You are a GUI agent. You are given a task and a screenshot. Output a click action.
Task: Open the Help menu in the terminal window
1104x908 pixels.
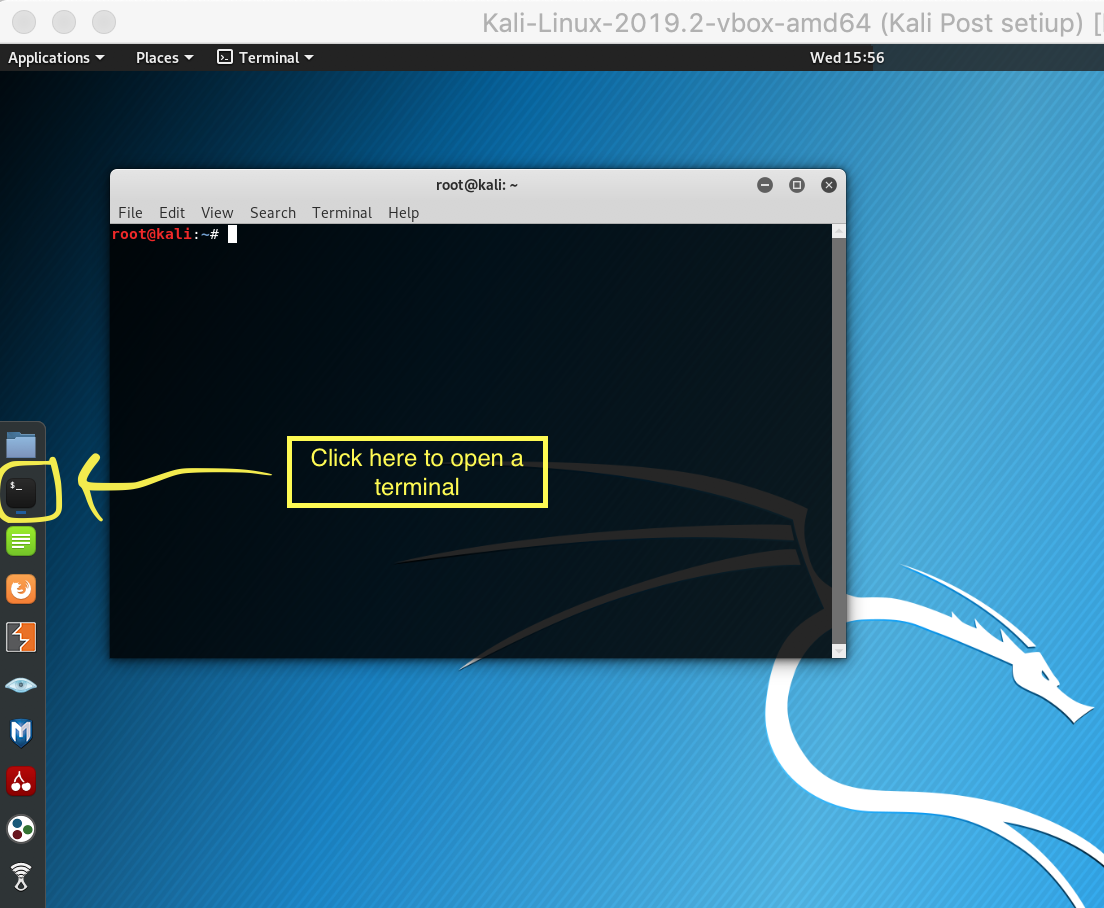(403, 213)
